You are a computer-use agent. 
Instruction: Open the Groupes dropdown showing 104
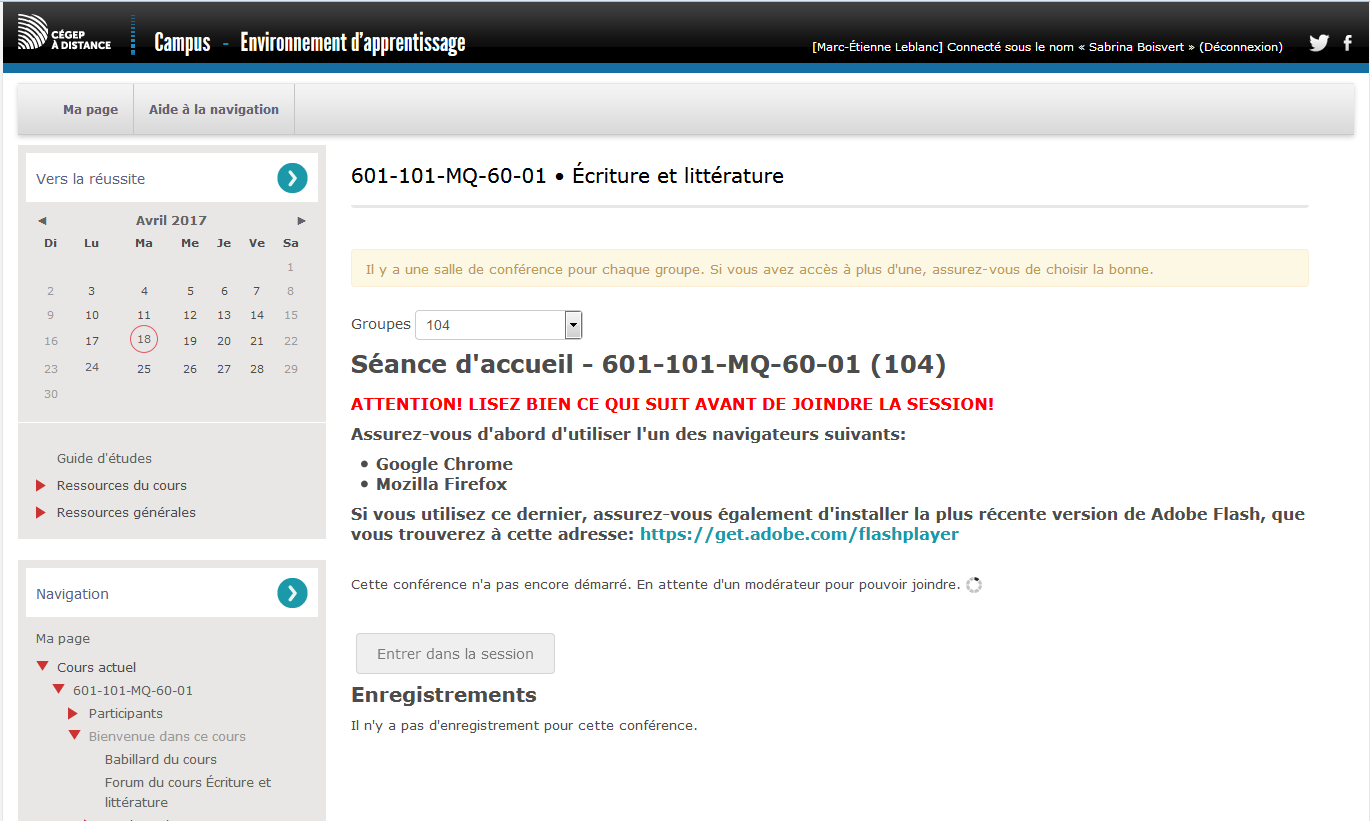498,325
